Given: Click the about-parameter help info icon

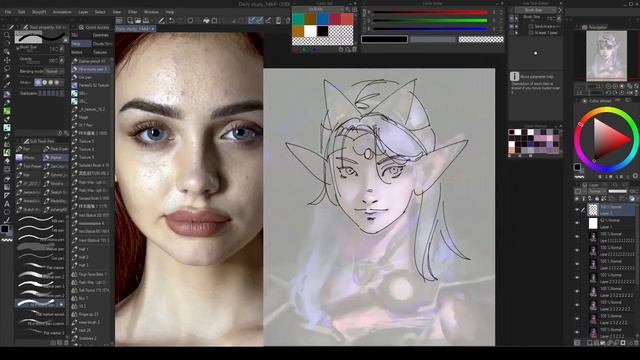Looking at the screenshot, I should pyautogui.click(x=514, y=76).
